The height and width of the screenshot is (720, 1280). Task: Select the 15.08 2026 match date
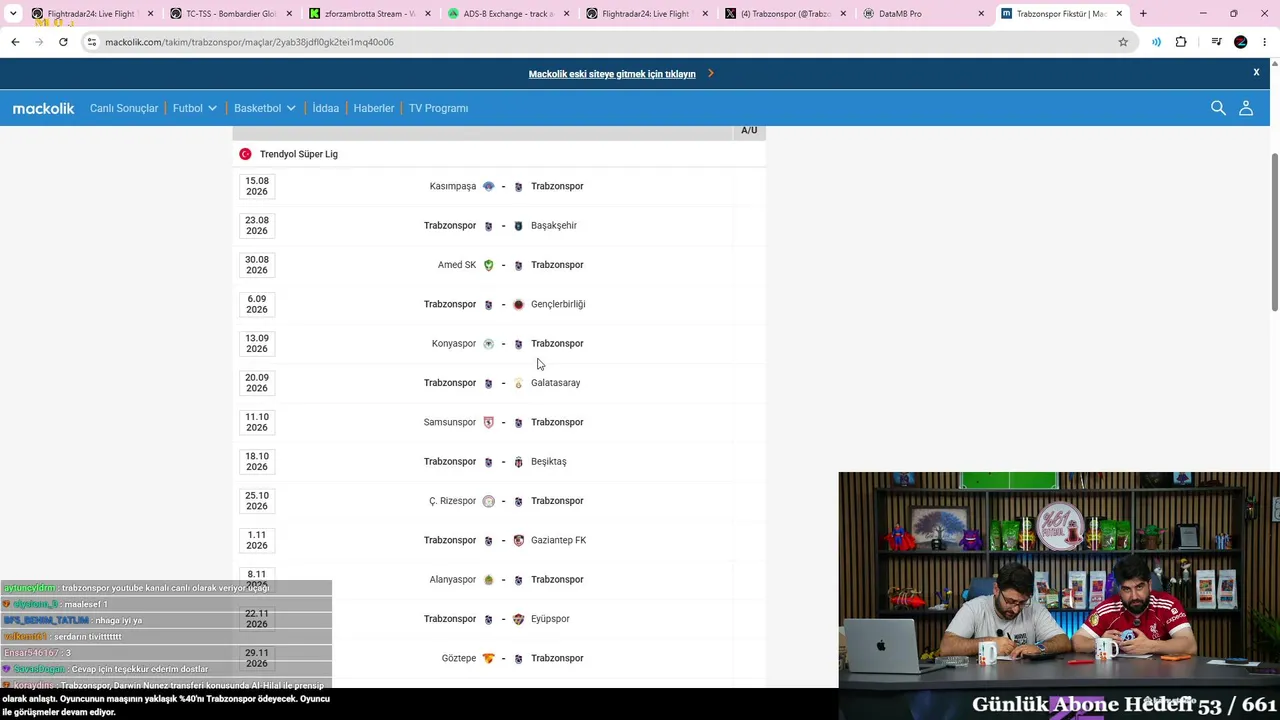point(257,186)
